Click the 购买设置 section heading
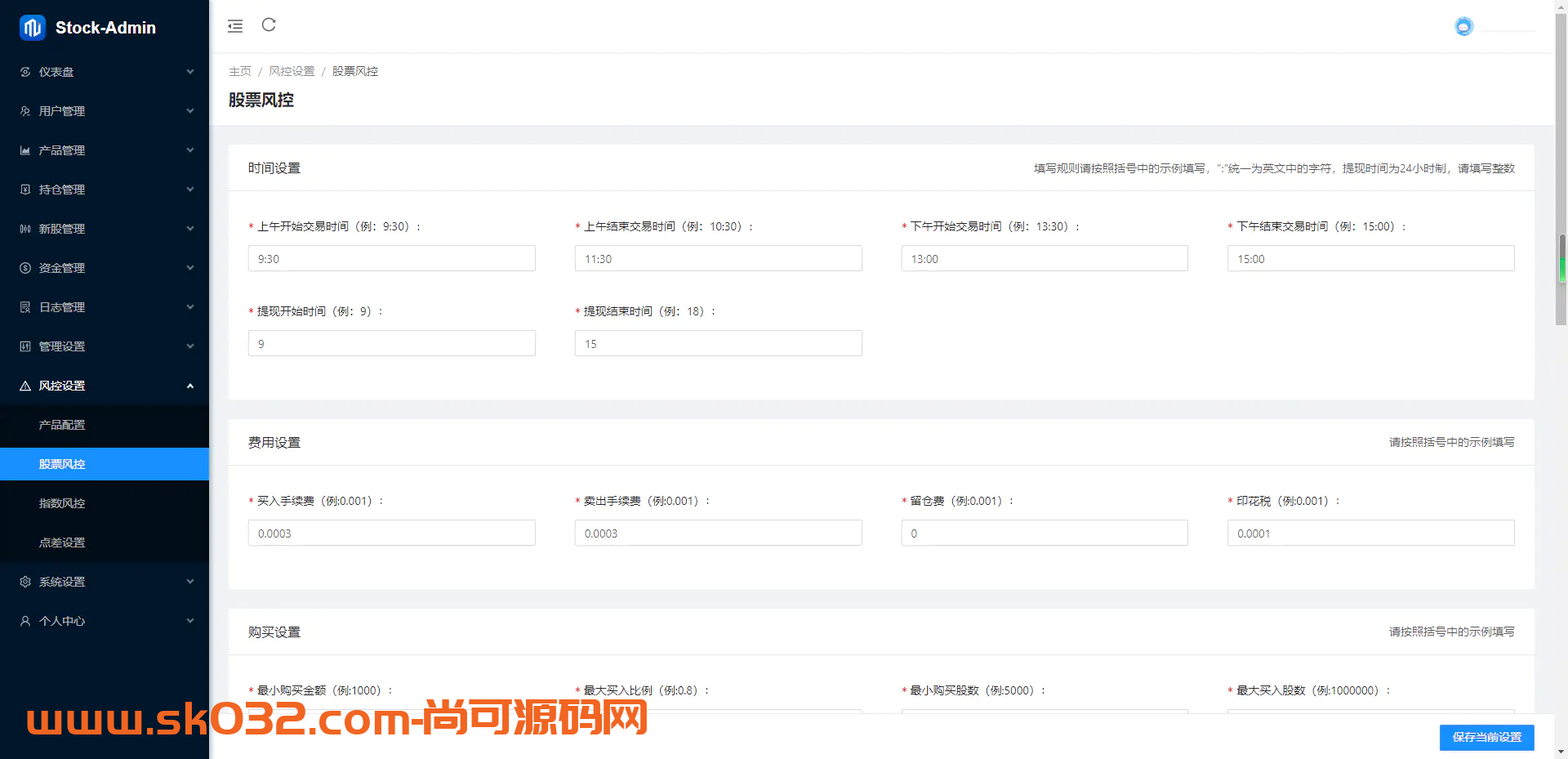The image size is (1568, 759). tap(274, 632)
